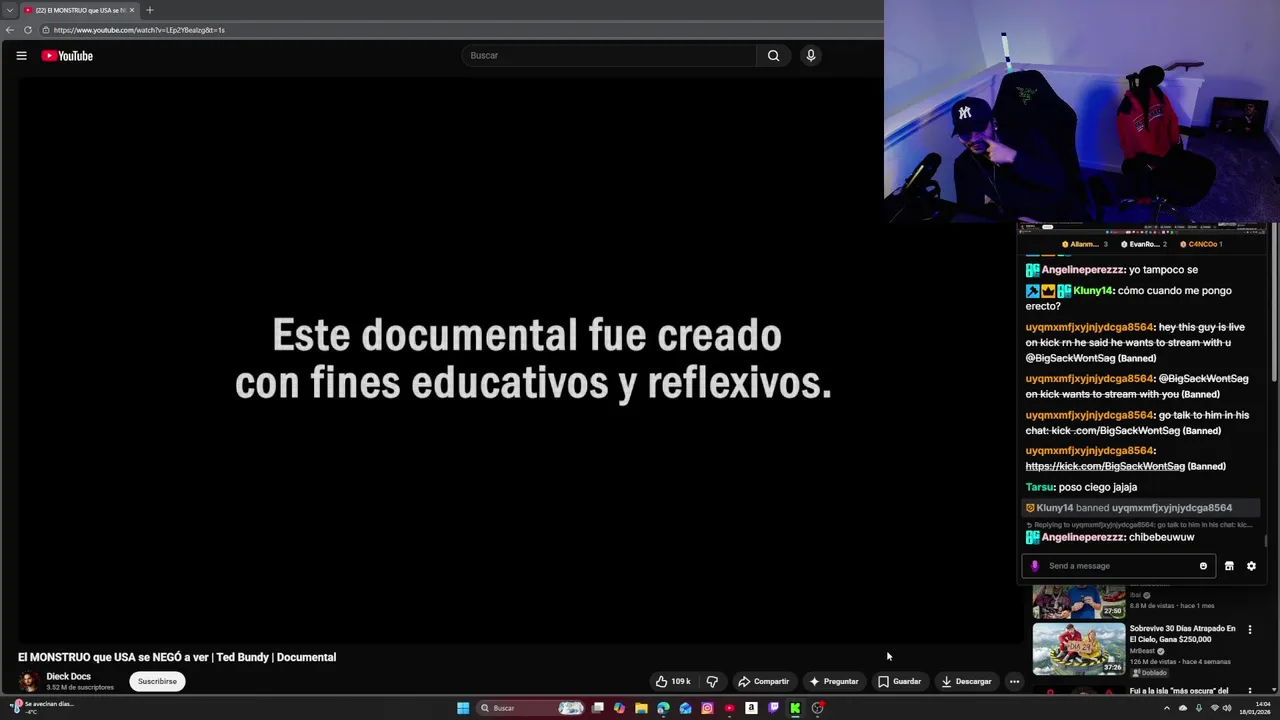
Task: Open volume control in system tray
Action: pos(1229,708)
